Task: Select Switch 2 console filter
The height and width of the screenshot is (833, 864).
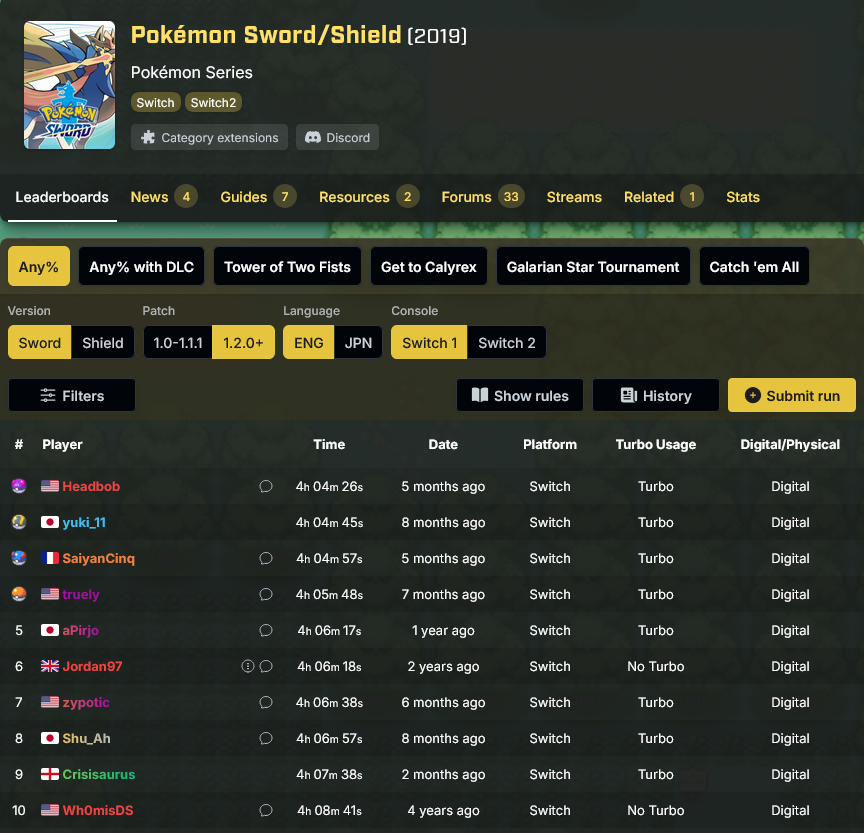Action: pos(506,342)
